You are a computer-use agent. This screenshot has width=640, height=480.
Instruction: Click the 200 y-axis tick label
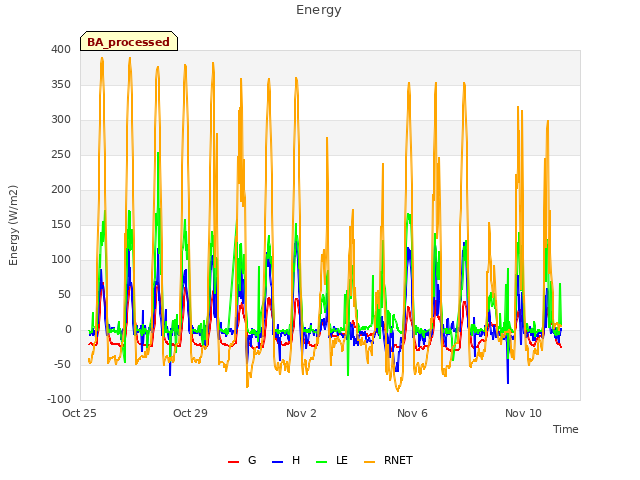61,189
